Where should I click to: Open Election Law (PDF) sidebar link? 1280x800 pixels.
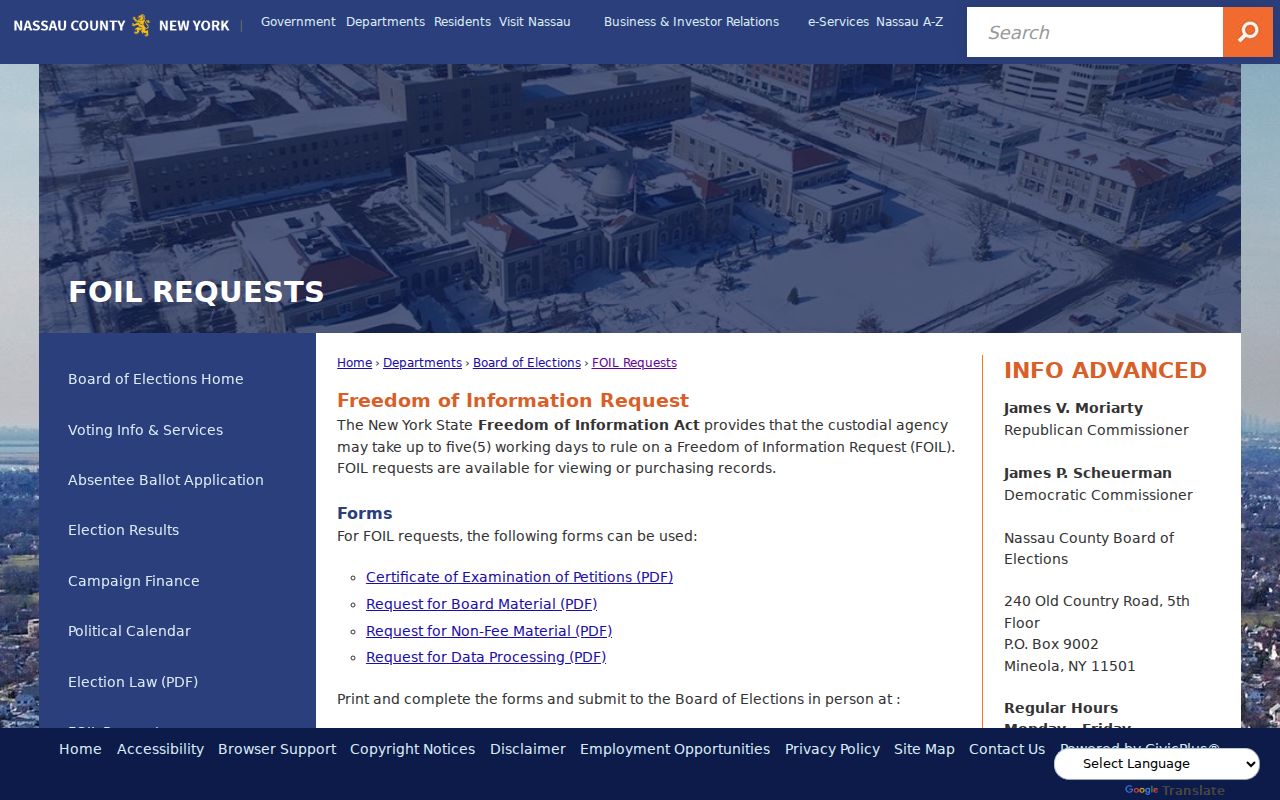(133, 682)
